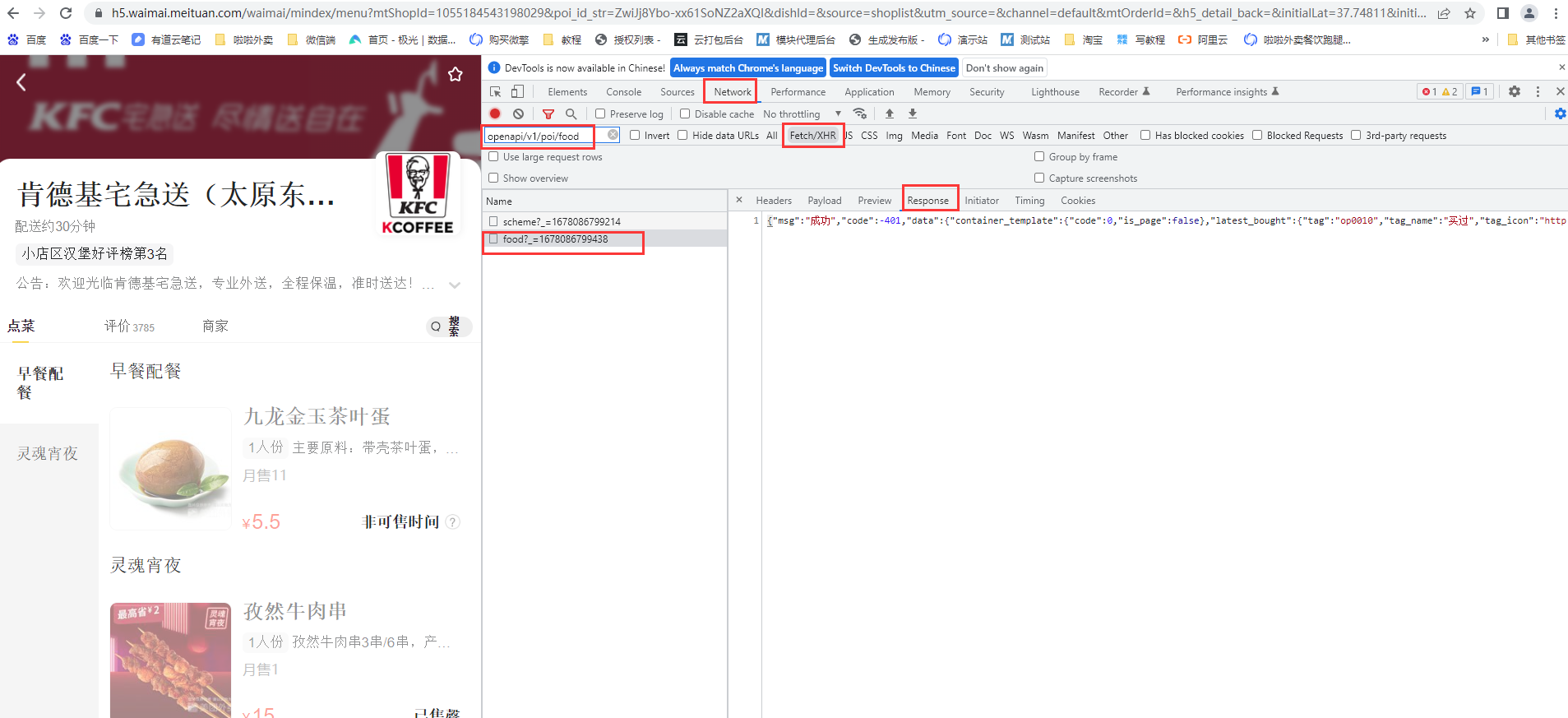Toggle the Invert filter checkbox
Screen dimensions: 1568x718
click(635, 135)
